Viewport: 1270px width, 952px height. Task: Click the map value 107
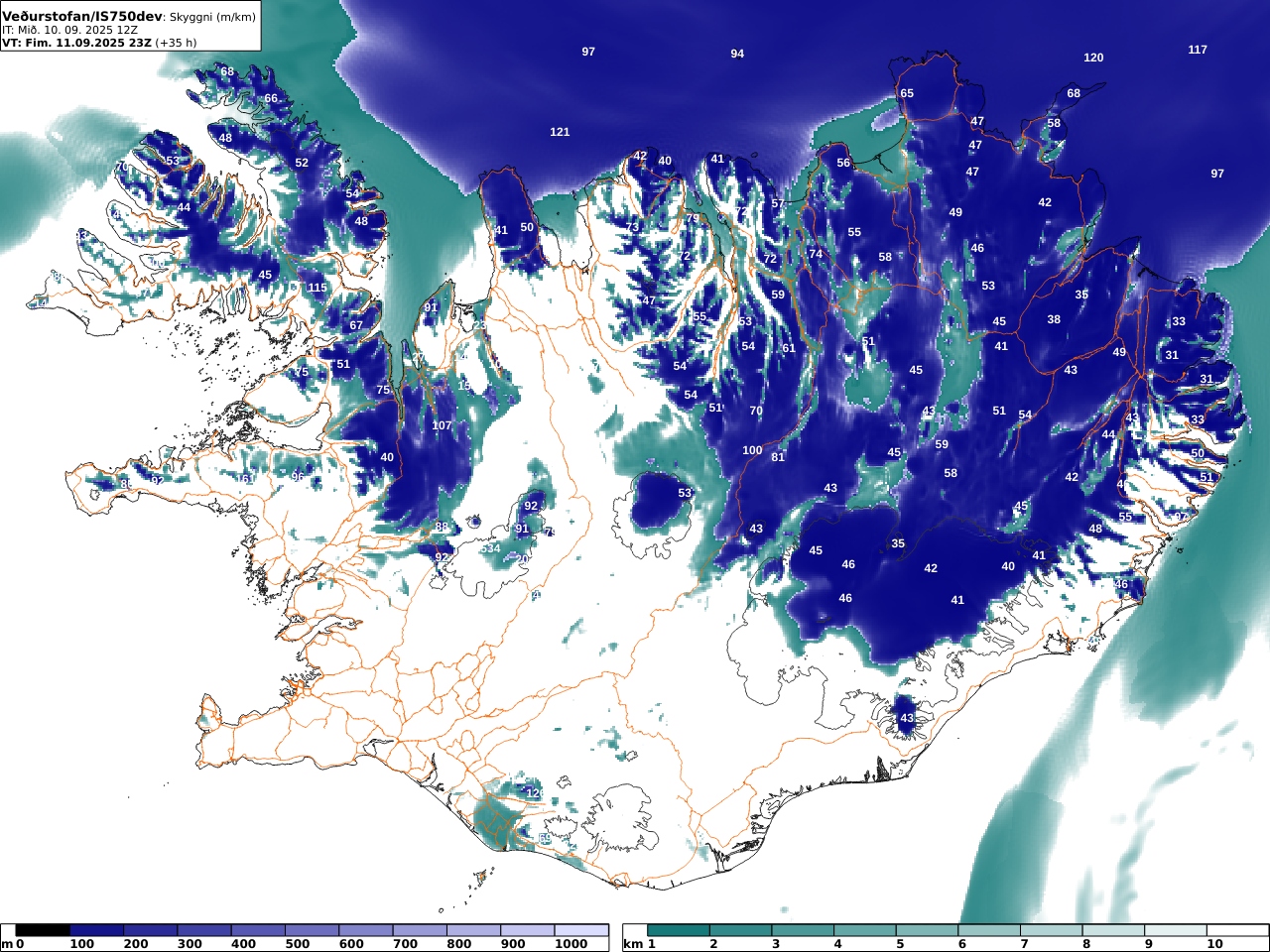click(x=442, y=425)
